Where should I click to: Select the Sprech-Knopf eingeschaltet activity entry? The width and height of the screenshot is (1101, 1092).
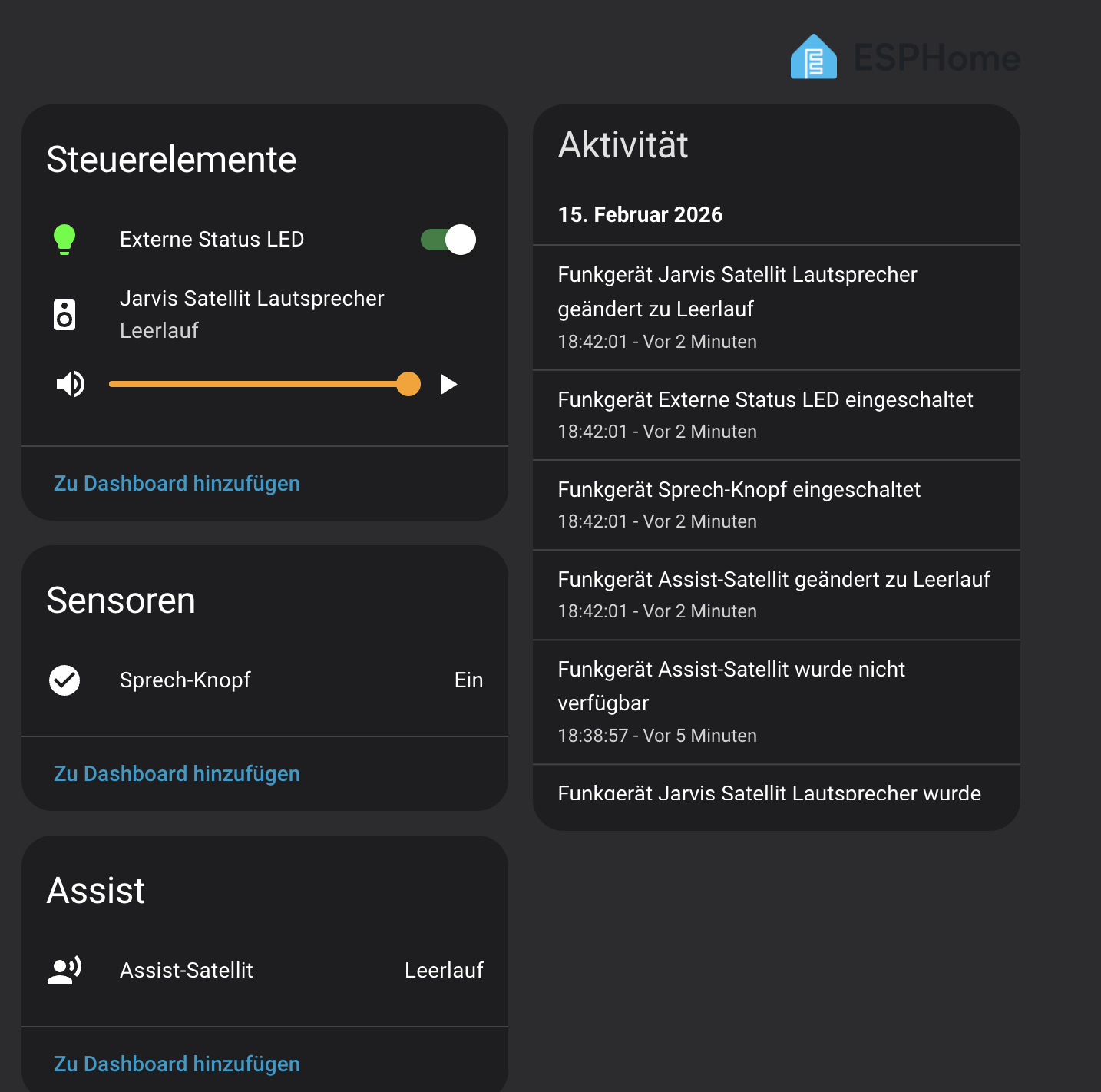pyautogui.click(x=739, y=490)
